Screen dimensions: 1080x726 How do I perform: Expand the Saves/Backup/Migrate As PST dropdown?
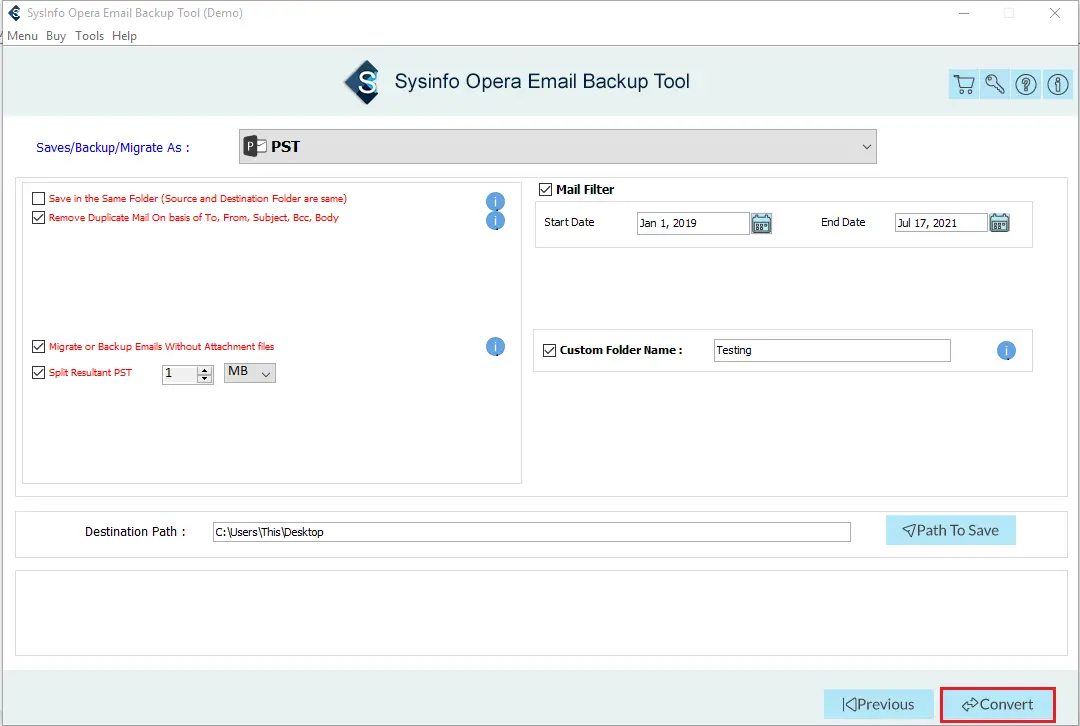865,147
